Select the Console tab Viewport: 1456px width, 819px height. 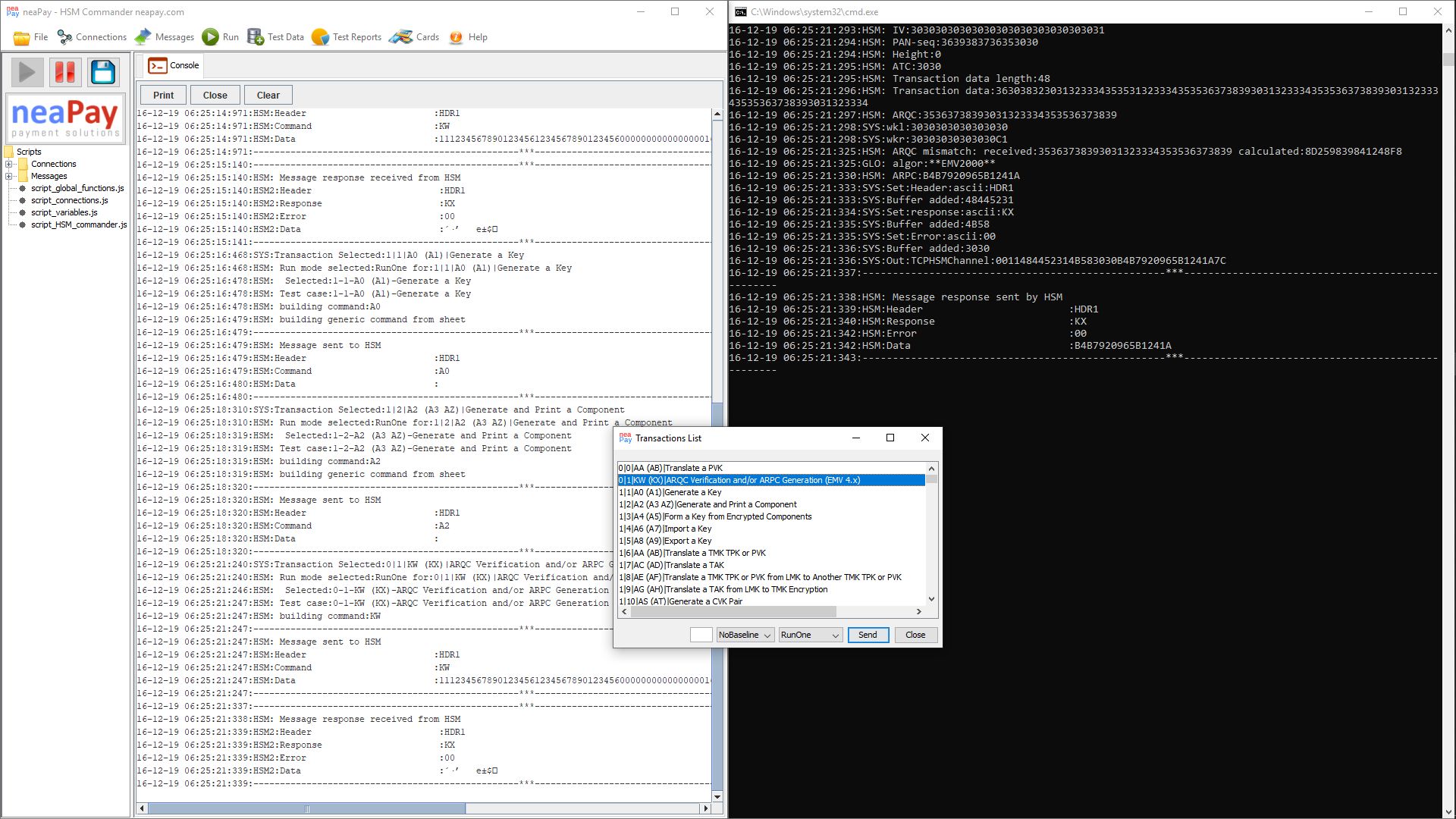[174, 65]
